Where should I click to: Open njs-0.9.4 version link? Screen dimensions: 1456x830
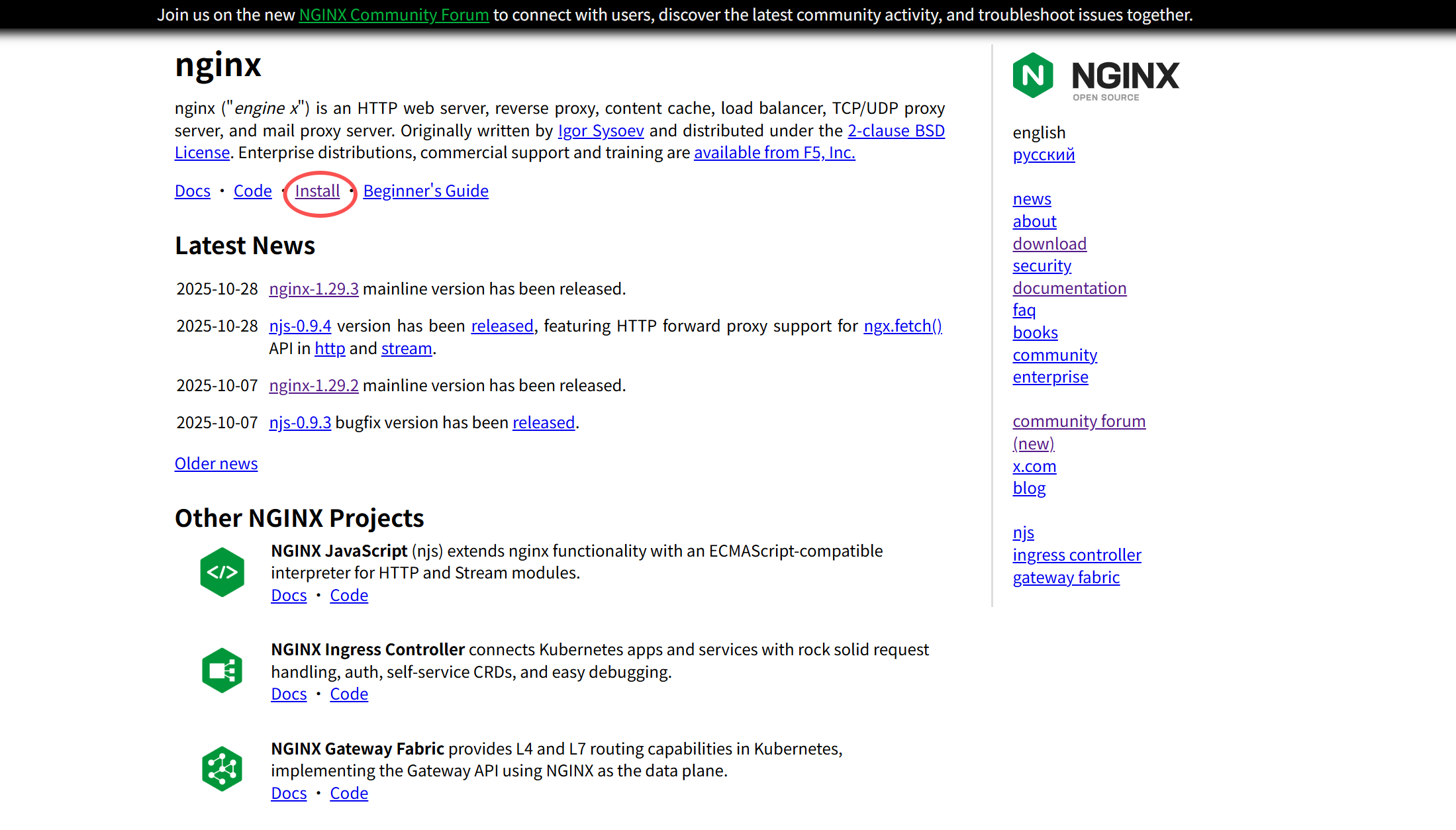coord(300,326)
